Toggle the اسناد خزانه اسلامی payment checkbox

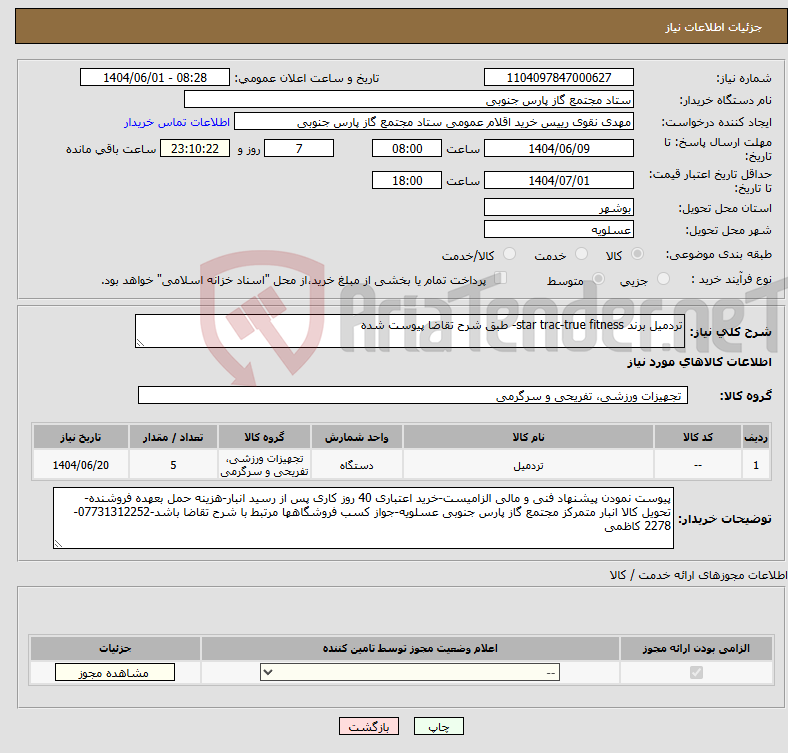tap(501, 278)
